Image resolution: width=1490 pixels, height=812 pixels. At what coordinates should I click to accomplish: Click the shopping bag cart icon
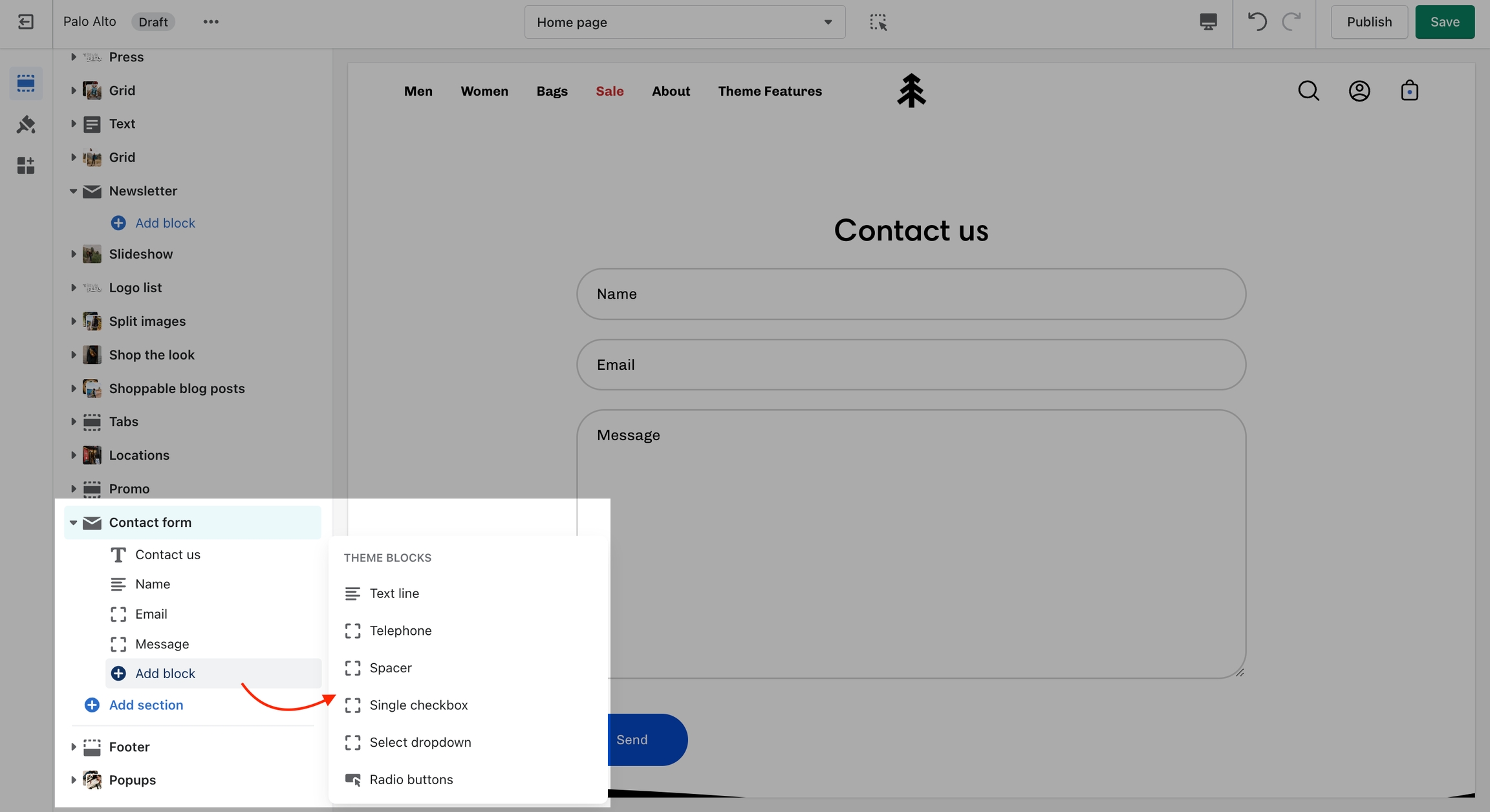coord(1409,91)
